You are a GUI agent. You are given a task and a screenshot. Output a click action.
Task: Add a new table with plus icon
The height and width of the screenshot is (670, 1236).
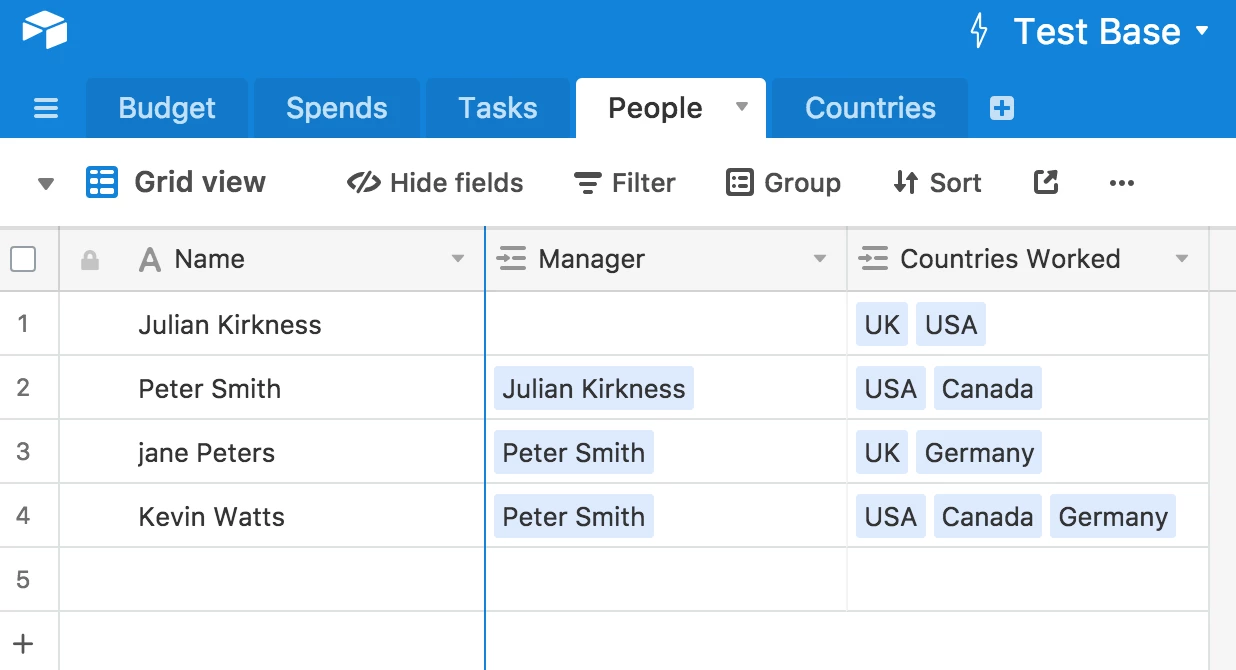point(1001,109)
